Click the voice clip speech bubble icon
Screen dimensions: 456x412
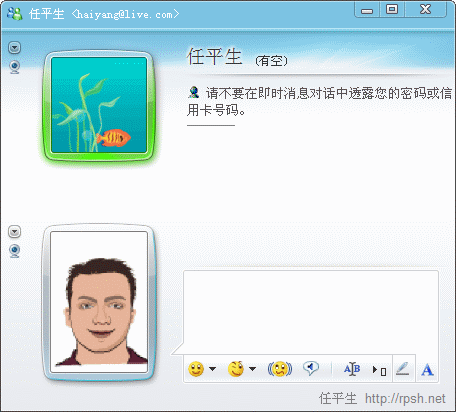tap(311, 369)
